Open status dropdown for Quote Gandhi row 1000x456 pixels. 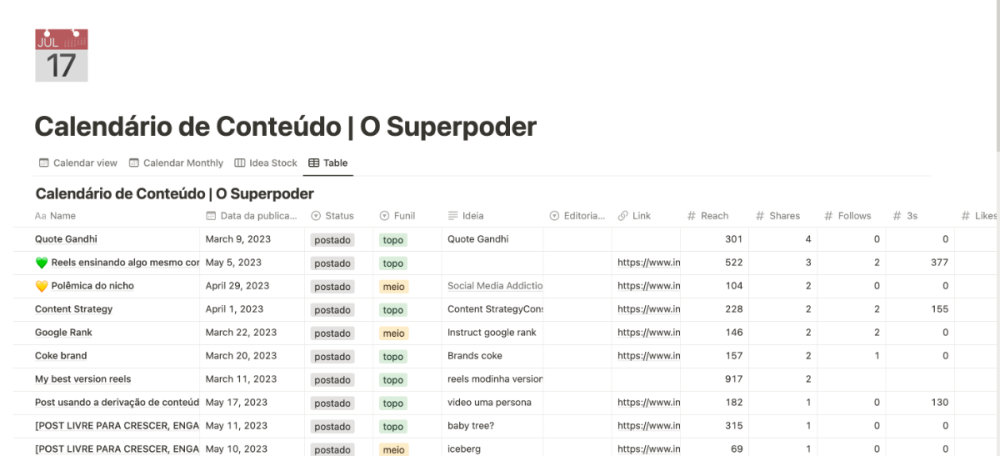point(331,240)
